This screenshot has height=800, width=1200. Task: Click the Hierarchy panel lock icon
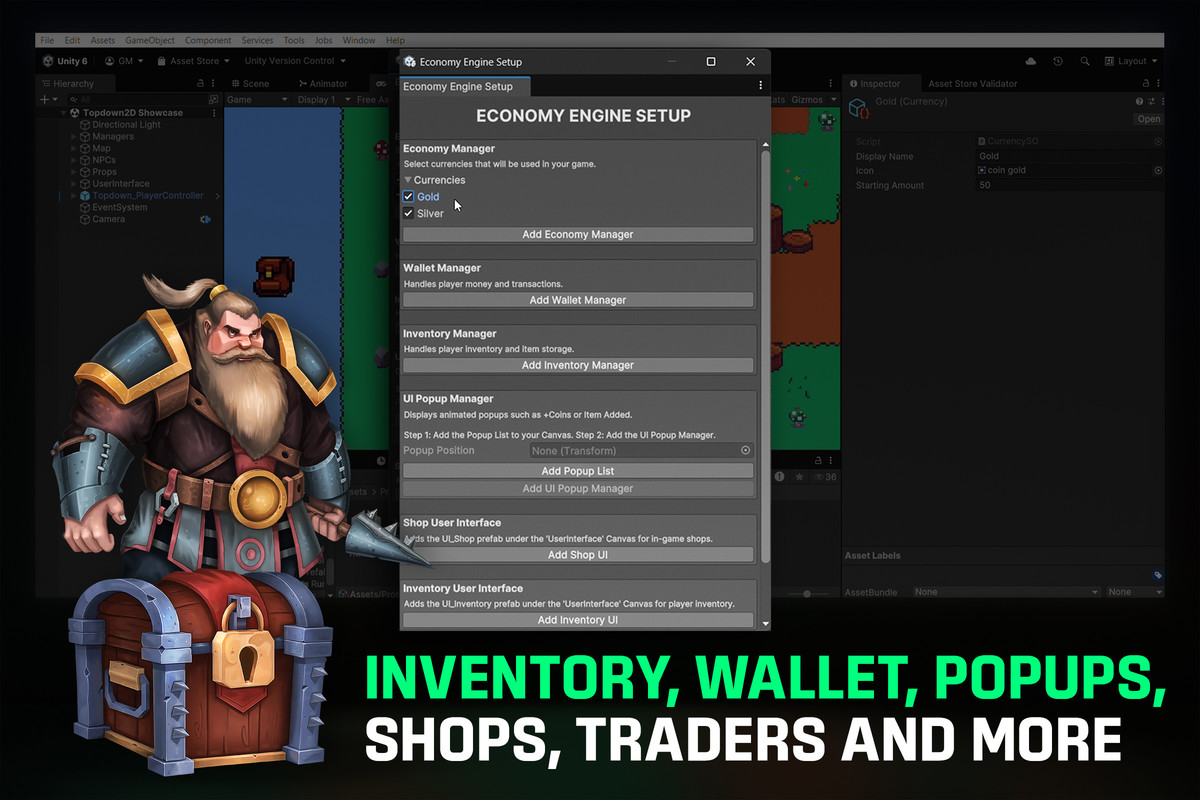[x=201, y=84]
